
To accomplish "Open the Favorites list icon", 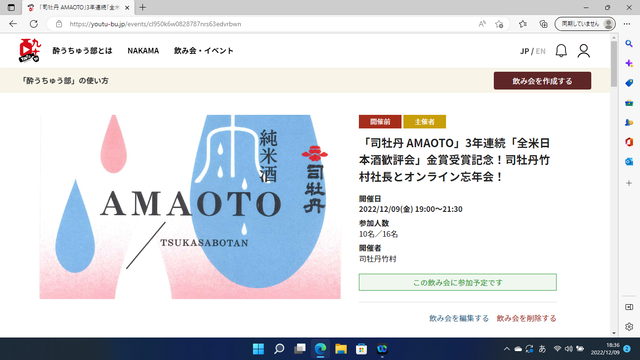I will click(523, 24).
